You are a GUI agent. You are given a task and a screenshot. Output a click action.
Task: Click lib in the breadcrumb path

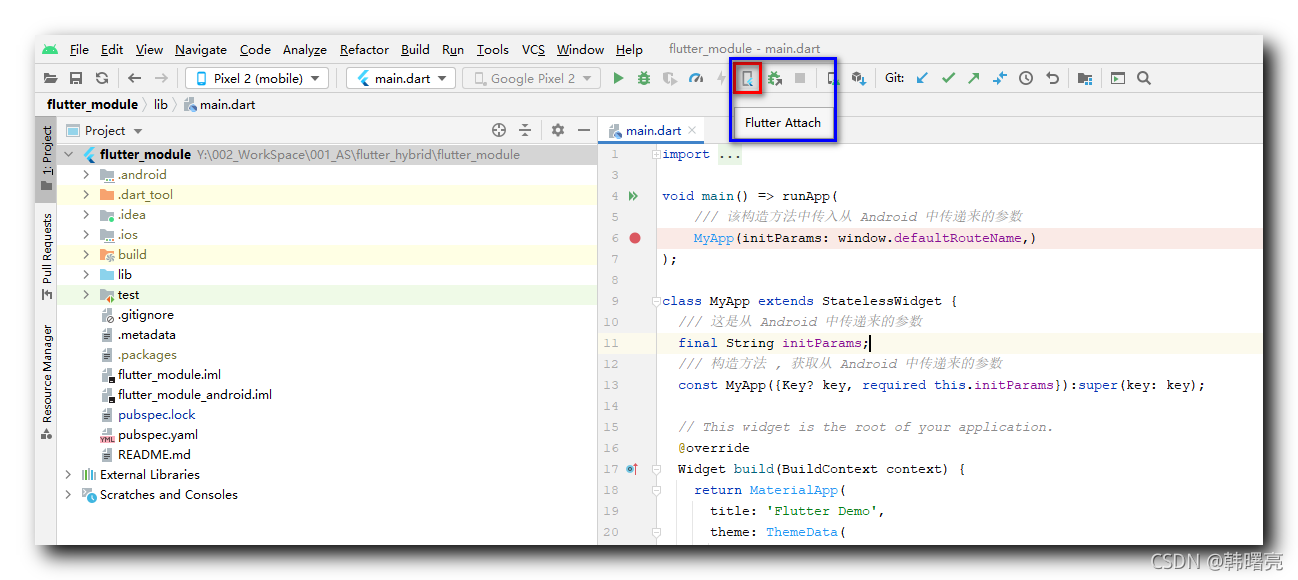click(160, 104)
